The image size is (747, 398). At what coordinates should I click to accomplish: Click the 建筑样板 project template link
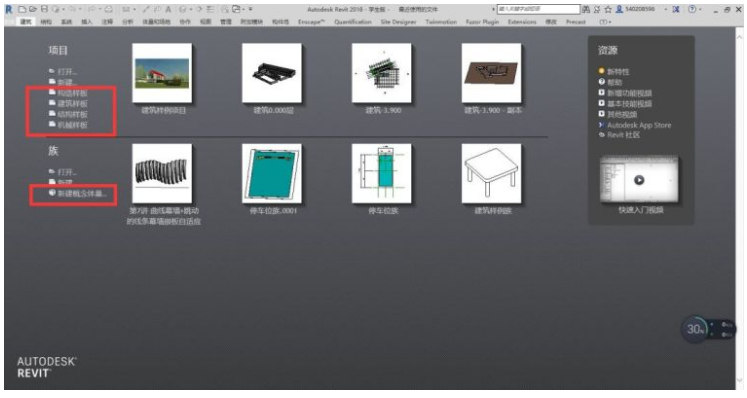tap(69, 103)
